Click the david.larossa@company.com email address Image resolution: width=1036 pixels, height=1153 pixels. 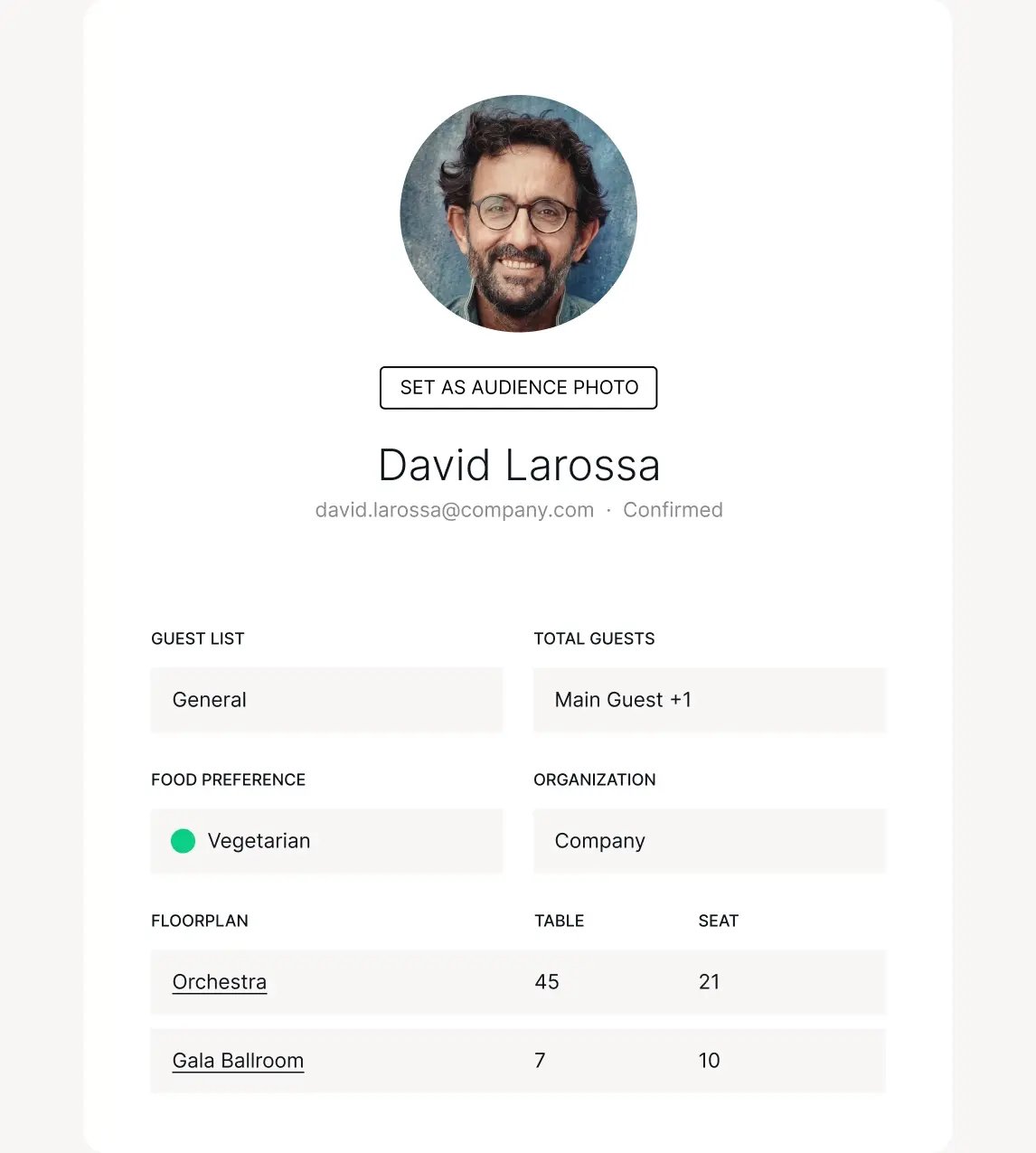pyautogui.click(x=454, y=510)
